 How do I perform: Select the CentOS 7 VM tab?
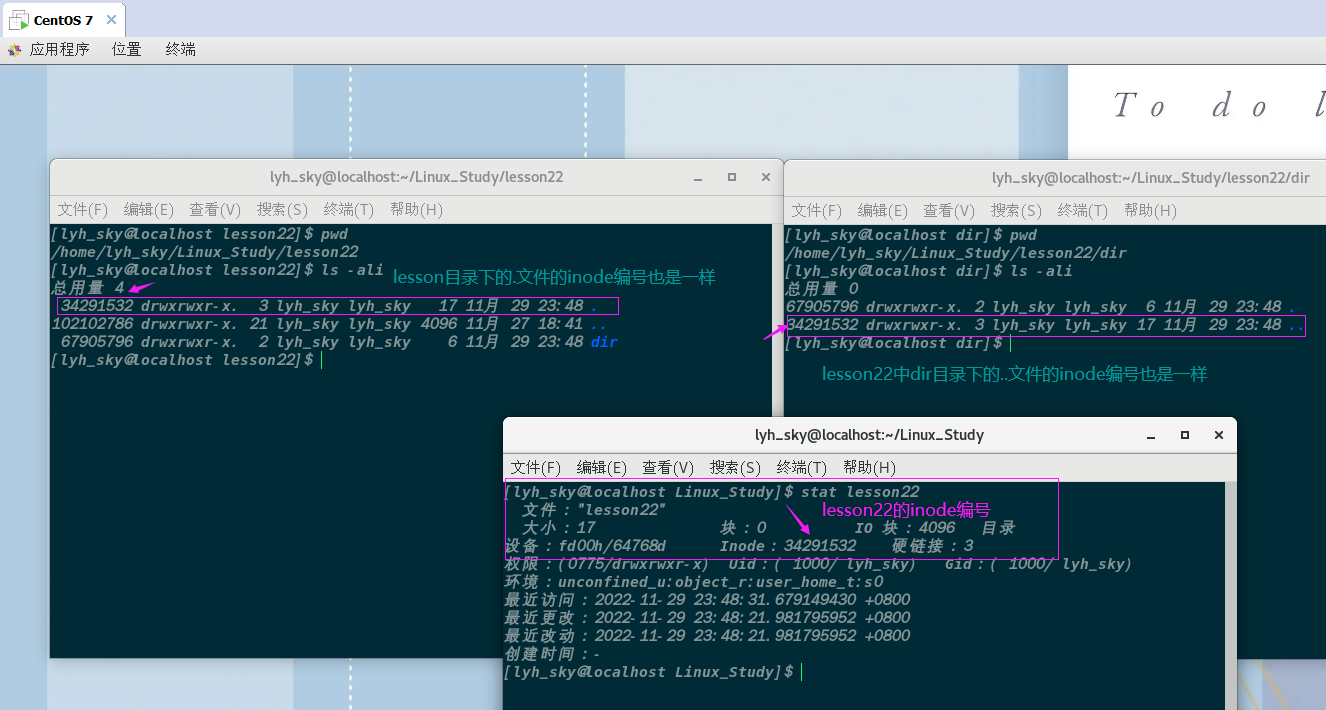click(63, 20)
